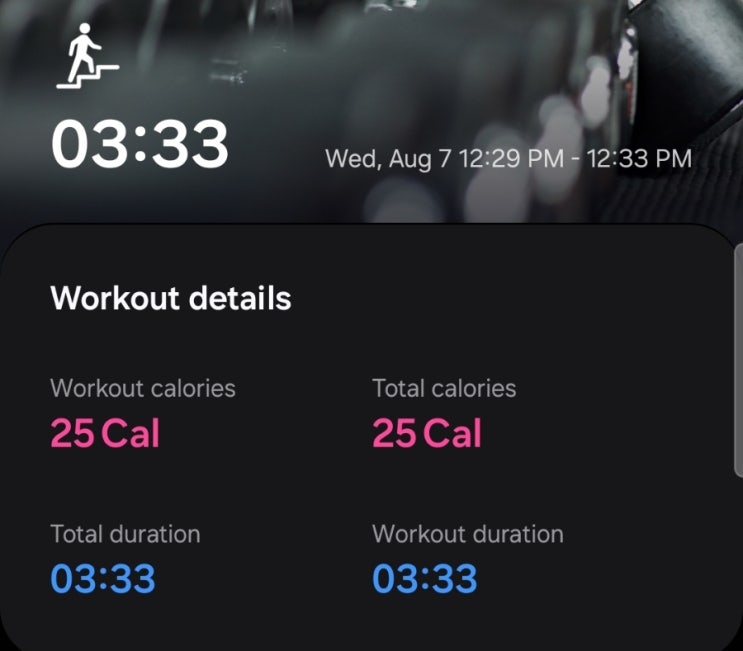This screenshot has width=743, height=651.
Task: Tap the blue 03:33 under Total duration
Action: click(103, 579)
